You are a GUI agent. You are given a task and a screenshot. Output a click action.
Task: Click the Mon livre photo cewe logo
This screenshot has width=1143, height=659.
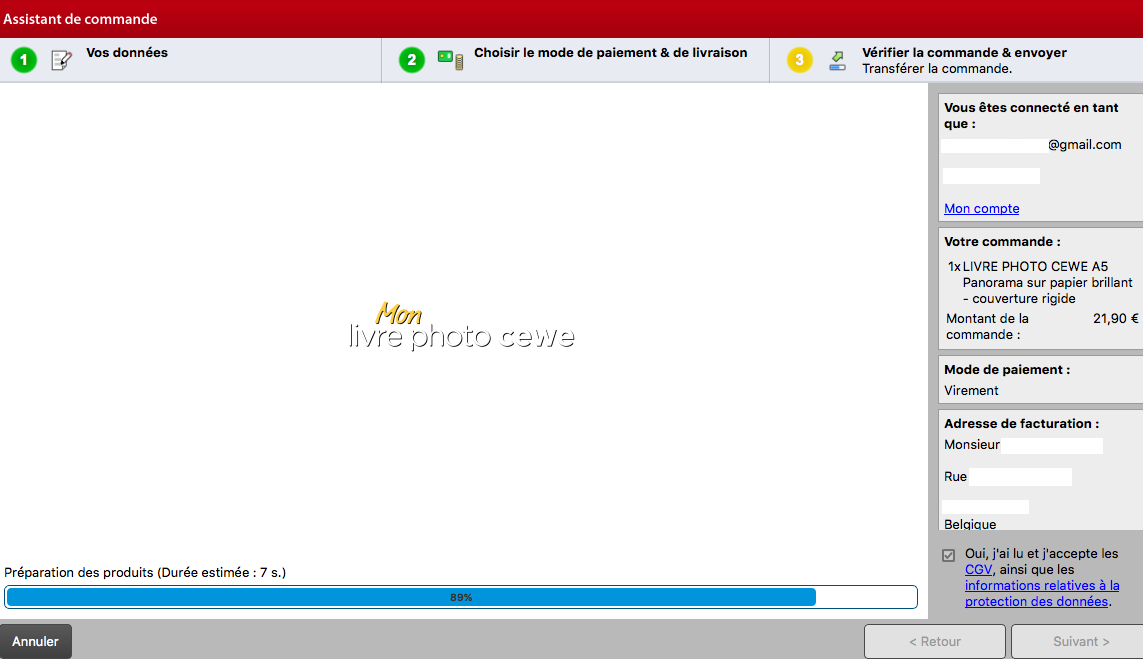coord(461,326)
